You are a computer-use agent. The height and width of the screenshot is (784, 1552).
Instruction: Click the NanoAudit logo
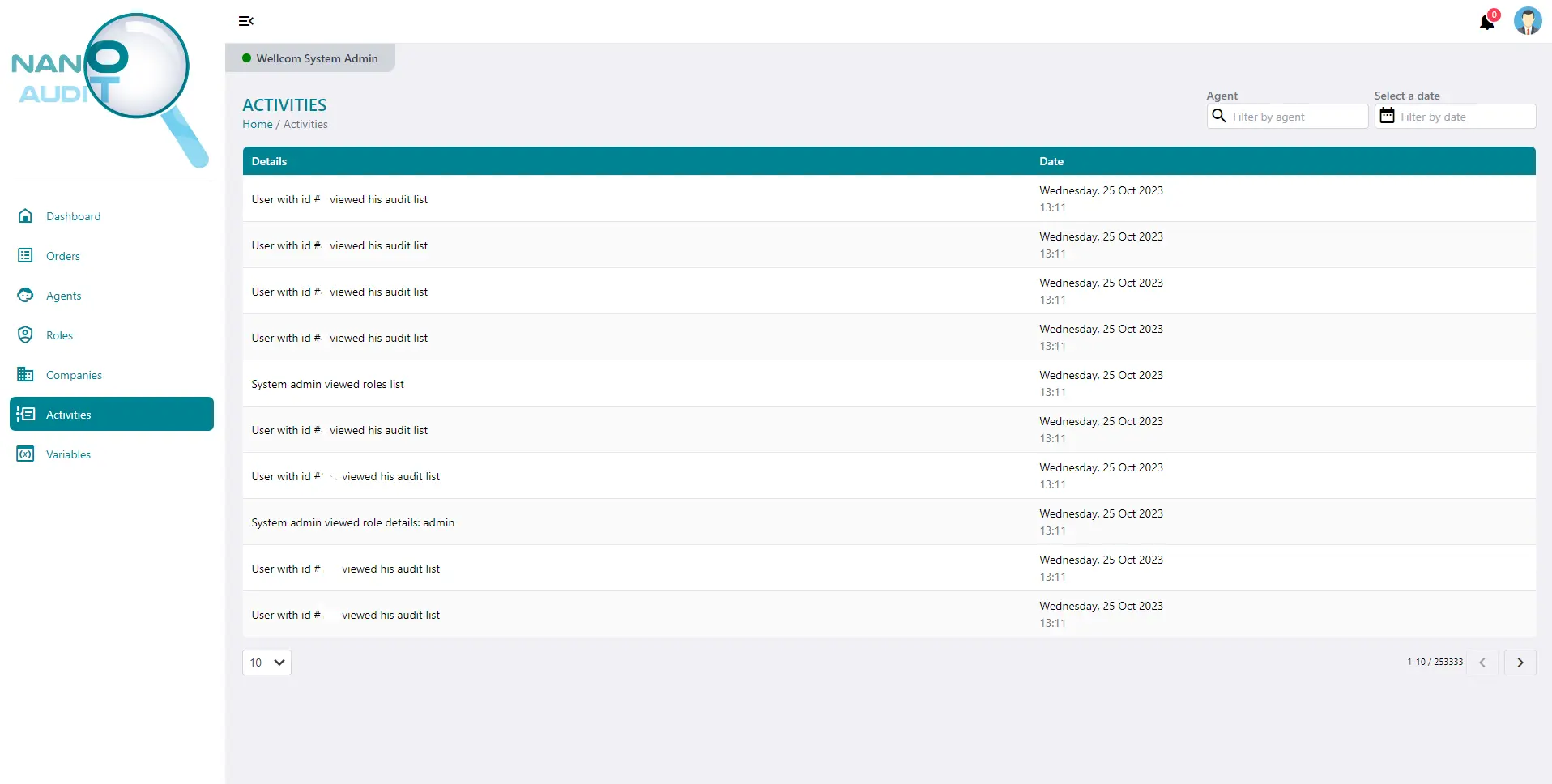[x=109, y=89]
